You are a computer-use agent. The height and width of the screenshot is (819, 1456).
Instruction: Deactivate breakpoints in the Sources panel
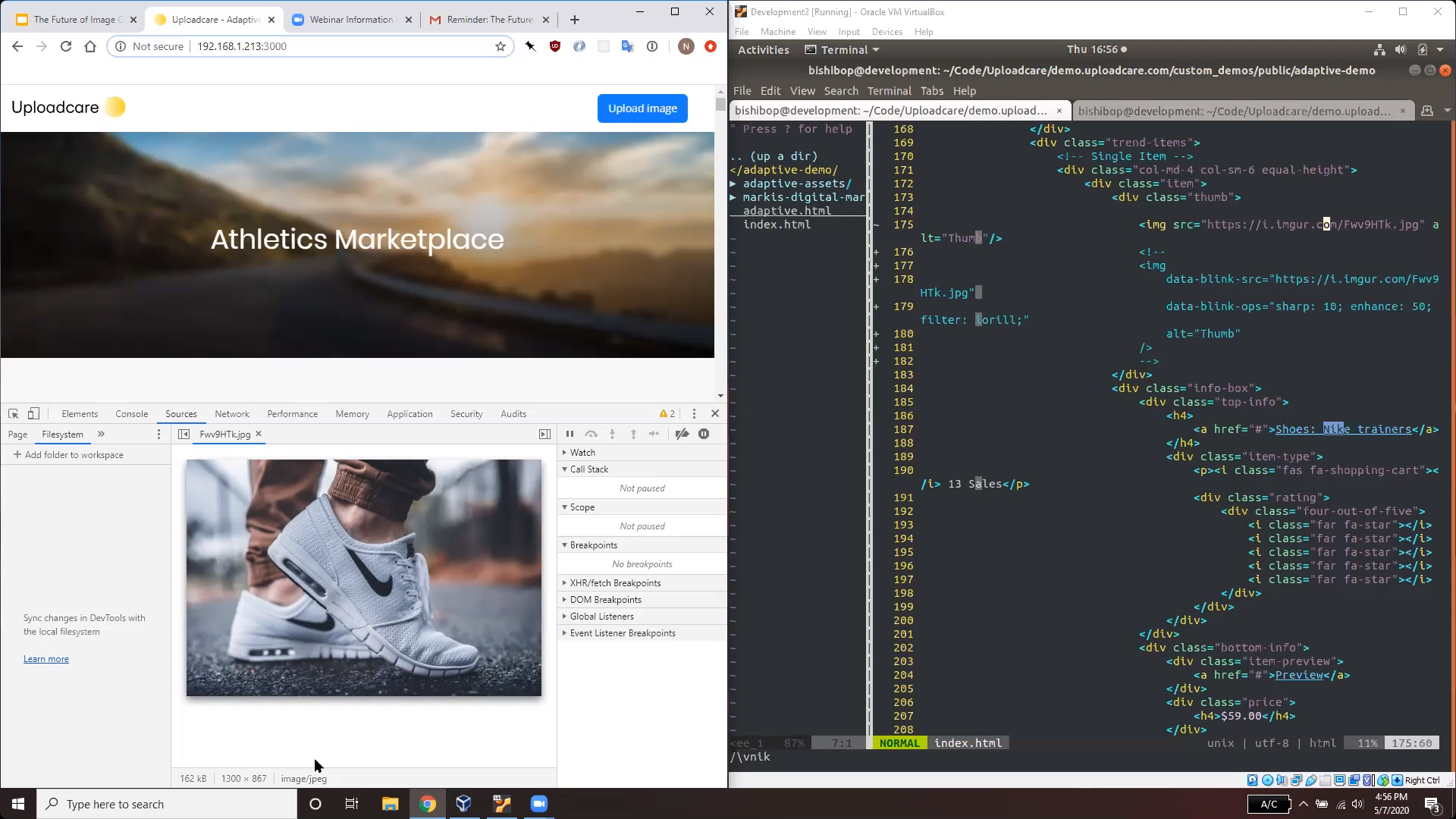pos(682,434)
